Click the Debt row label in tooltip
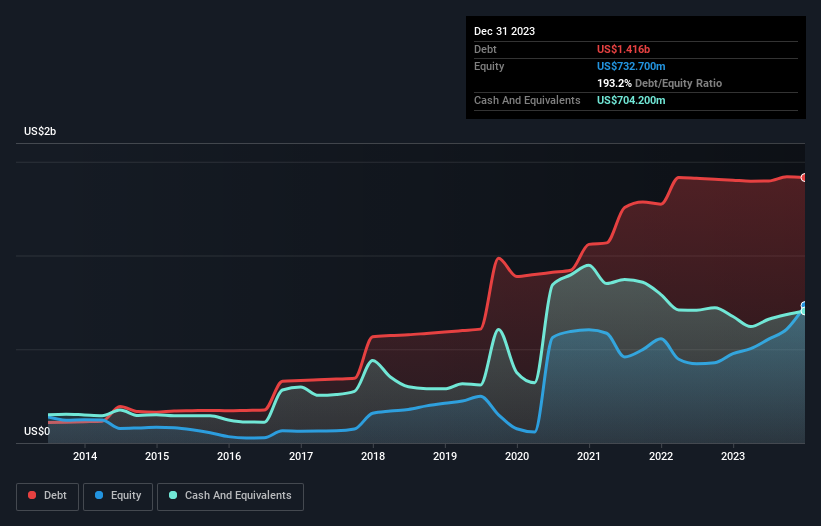The height and width of the screenshot is (526, 821). point(485,49)
